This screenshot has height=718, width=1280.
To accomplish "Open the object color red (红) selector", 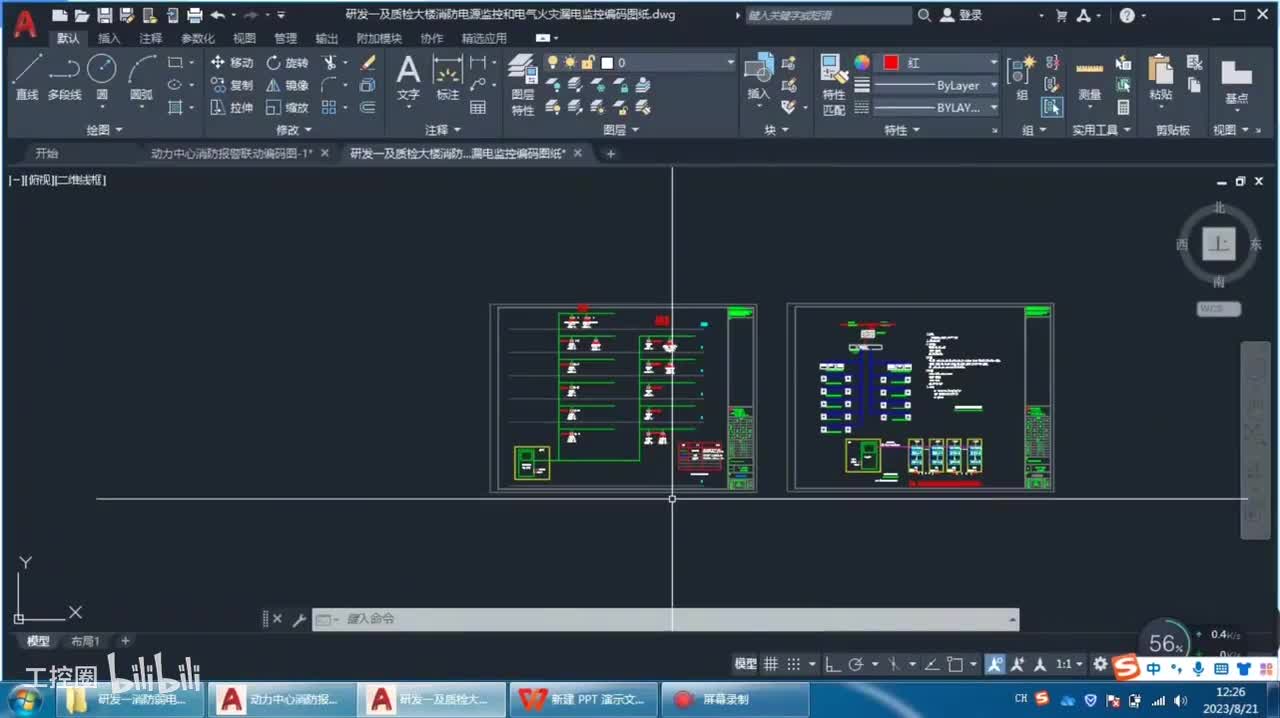I will click(x=937, y=62).
